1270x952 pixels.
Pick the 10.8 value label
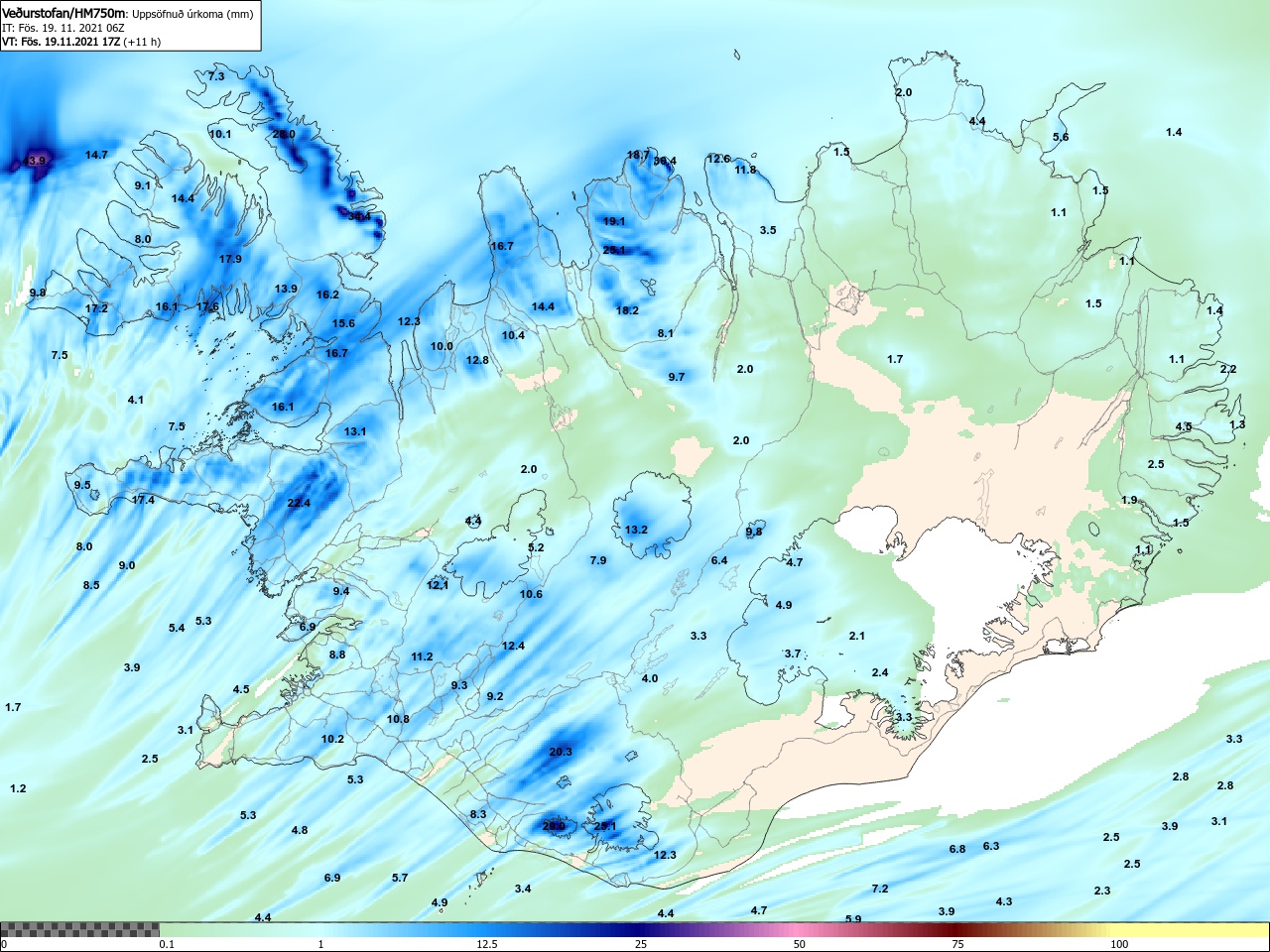click(x=398, y=719)
